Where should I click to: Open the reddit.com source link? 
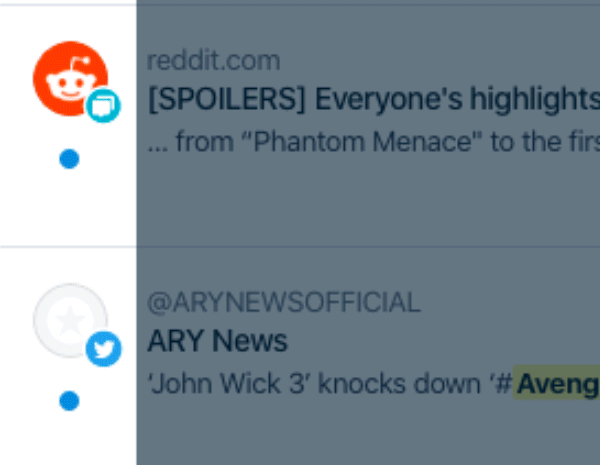pos(214,61)
